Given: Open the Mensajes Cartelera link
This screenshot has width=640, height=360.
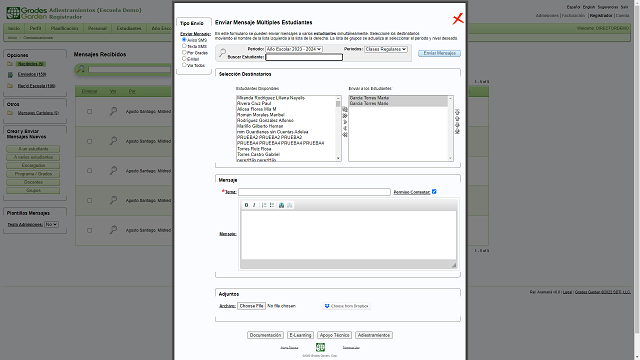Looking at the screenshot, I should (38, 113).
